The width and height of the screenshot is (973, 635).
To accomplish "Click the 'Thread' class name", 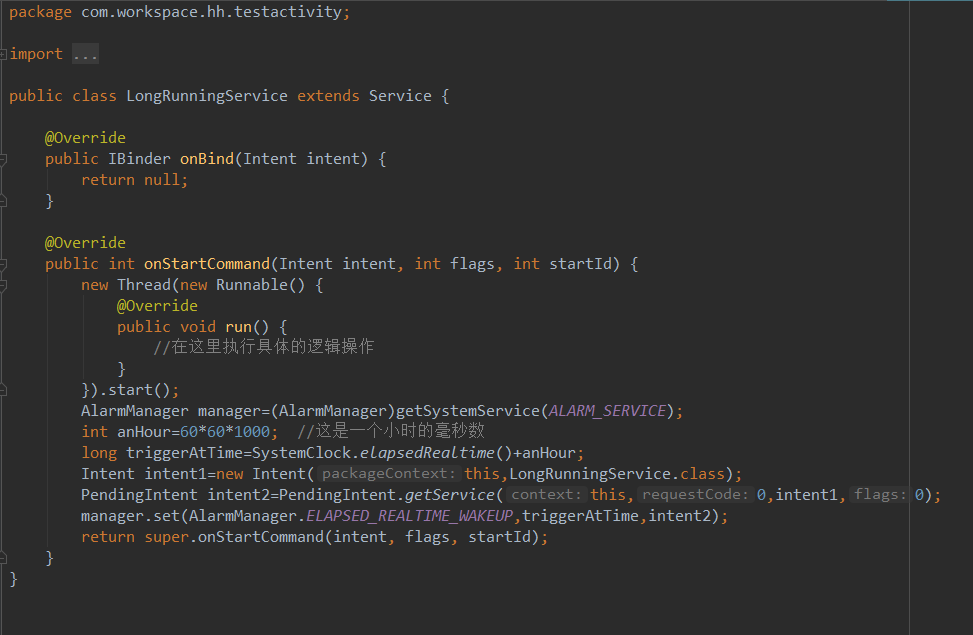I will pyautogui.click(x=144, y=285).
